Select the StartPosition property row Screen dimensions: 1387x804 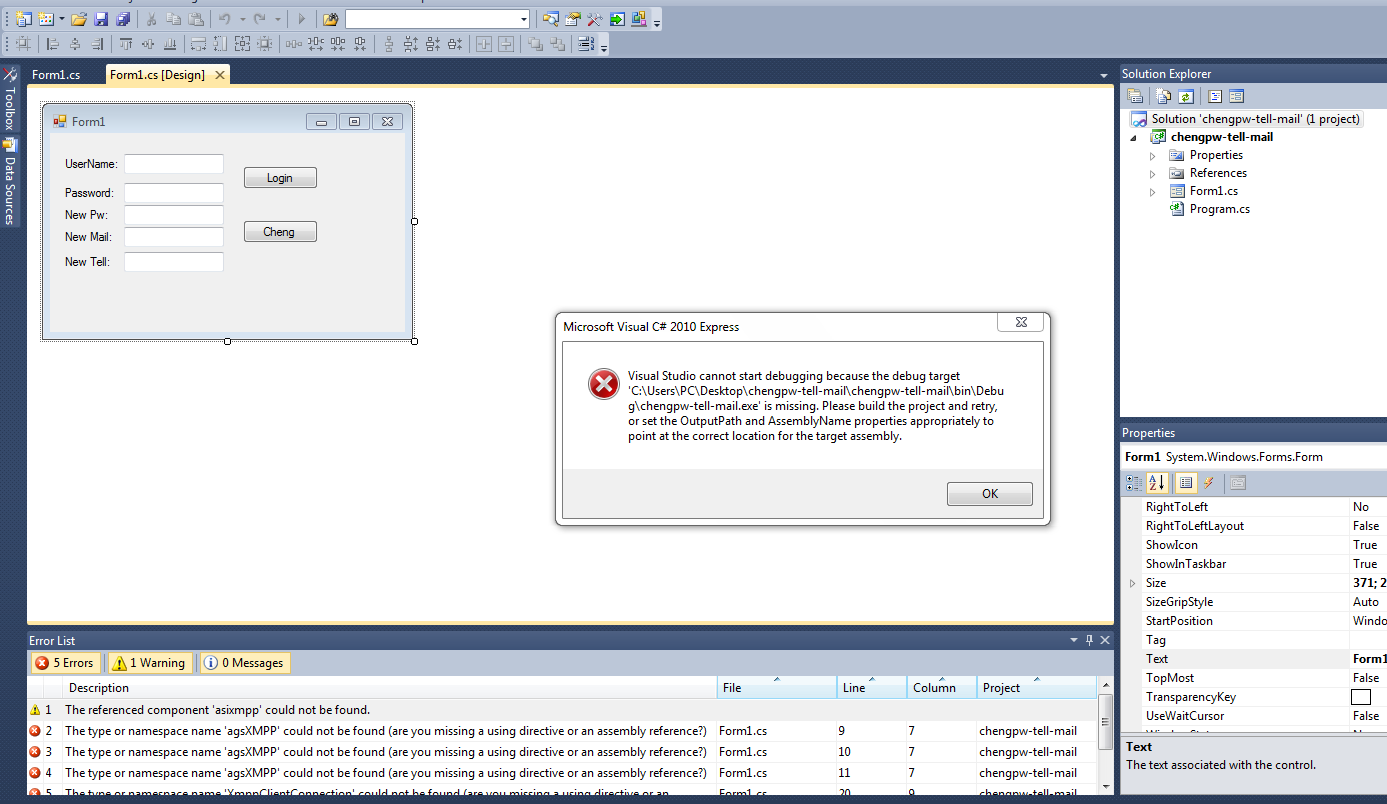coord(1256,621)
